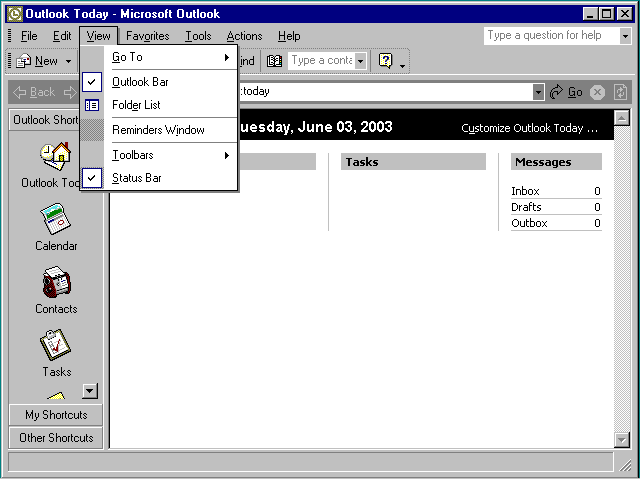Click the Refresh page icon
Viewport: 640px width, 480px height.
[x=620, y=92]
